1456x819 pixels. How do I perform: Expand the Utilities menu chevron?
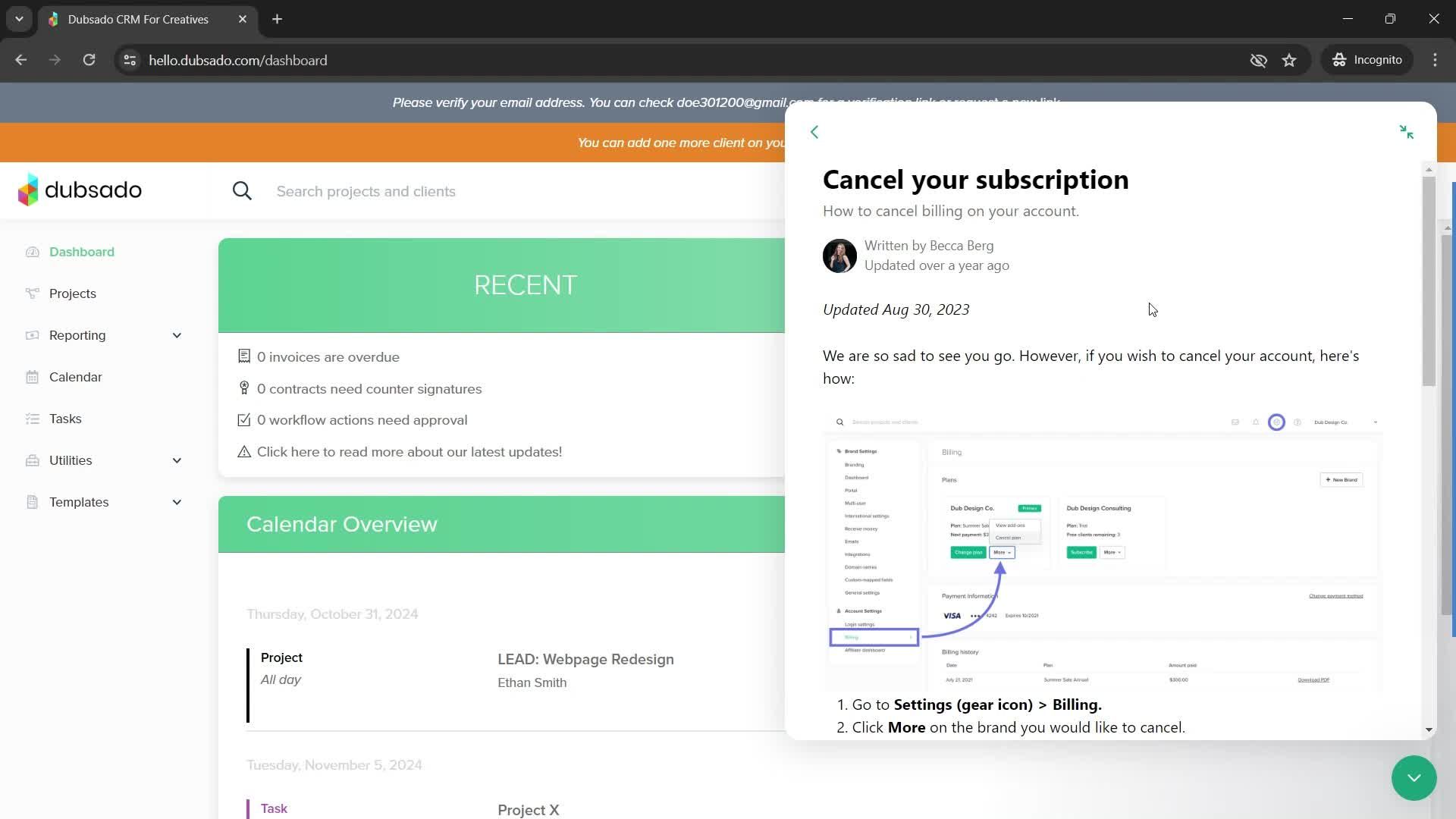click(177, 460)
